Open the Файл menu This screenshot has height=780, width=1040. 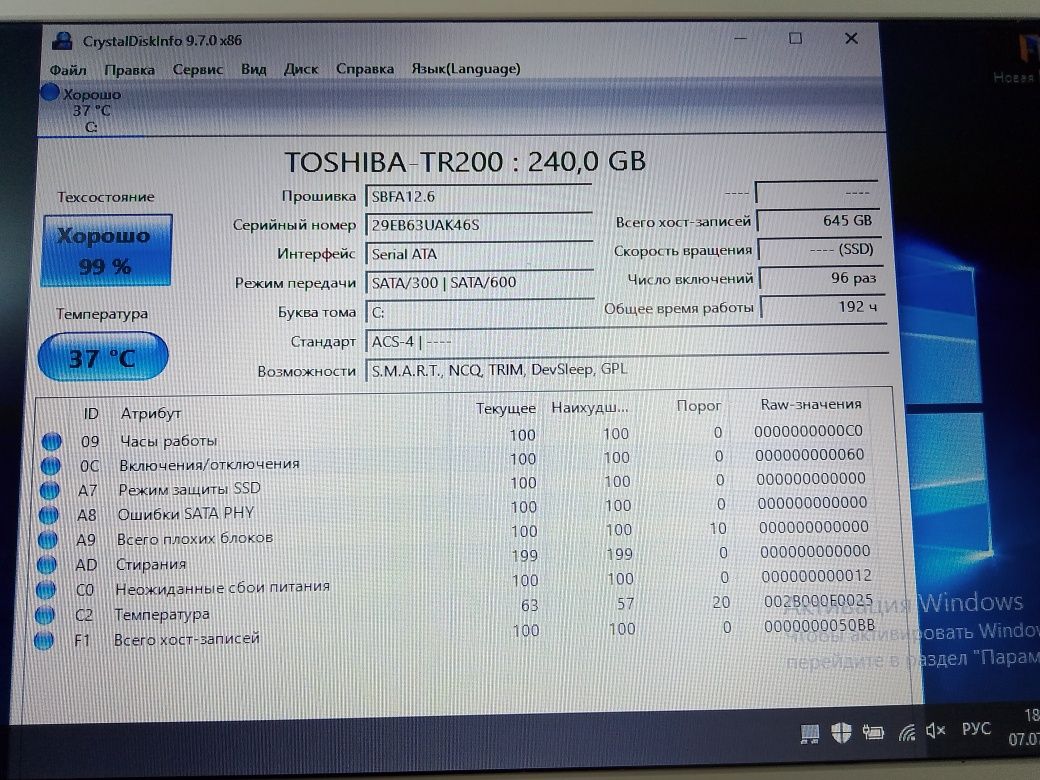(x=68, y=70)
